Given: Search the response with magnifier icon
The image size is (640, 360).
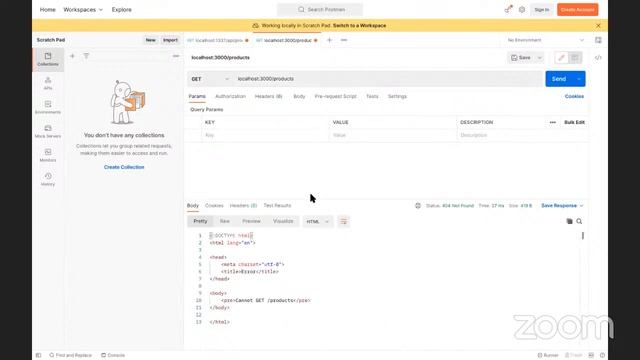Looking at the screenshot, I should 579,221.
